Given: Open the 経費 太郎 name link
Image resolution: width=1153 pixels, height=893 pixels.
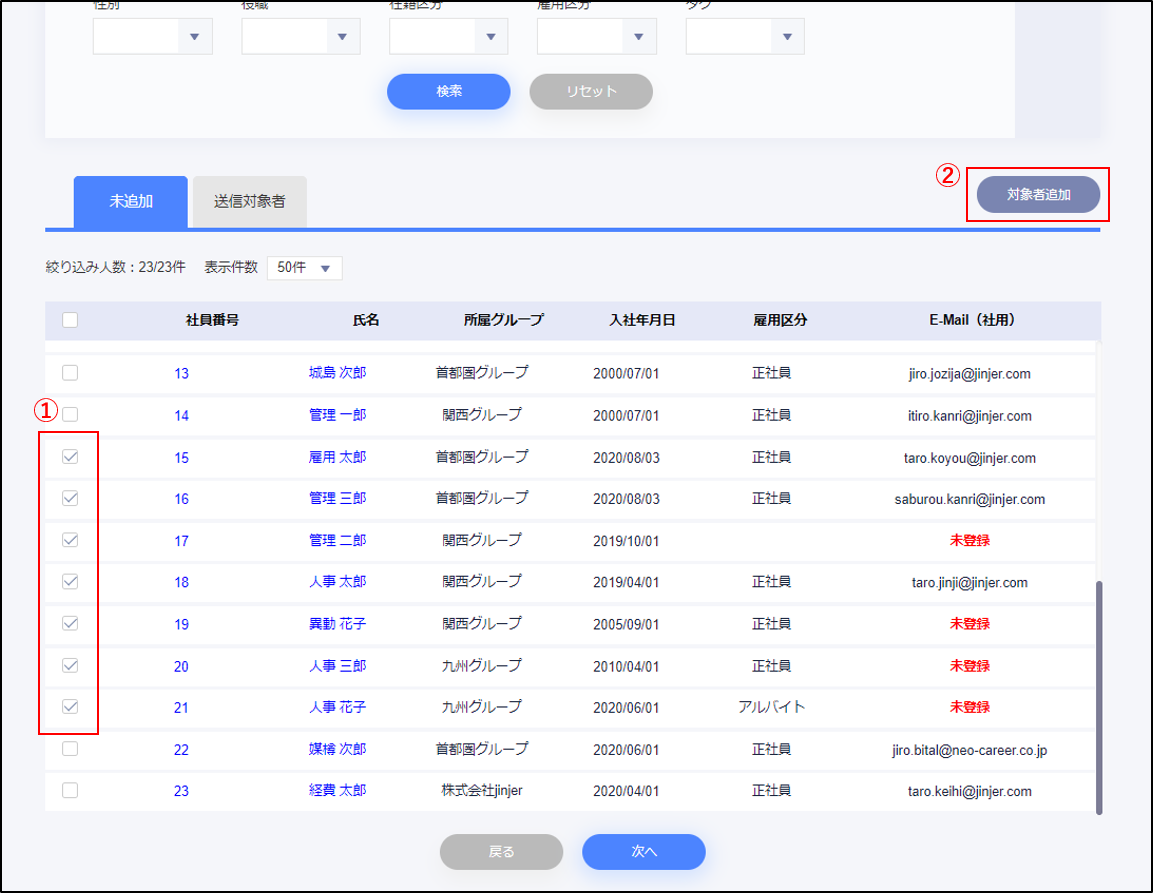Looking at the screenshot, I should 338,791.
